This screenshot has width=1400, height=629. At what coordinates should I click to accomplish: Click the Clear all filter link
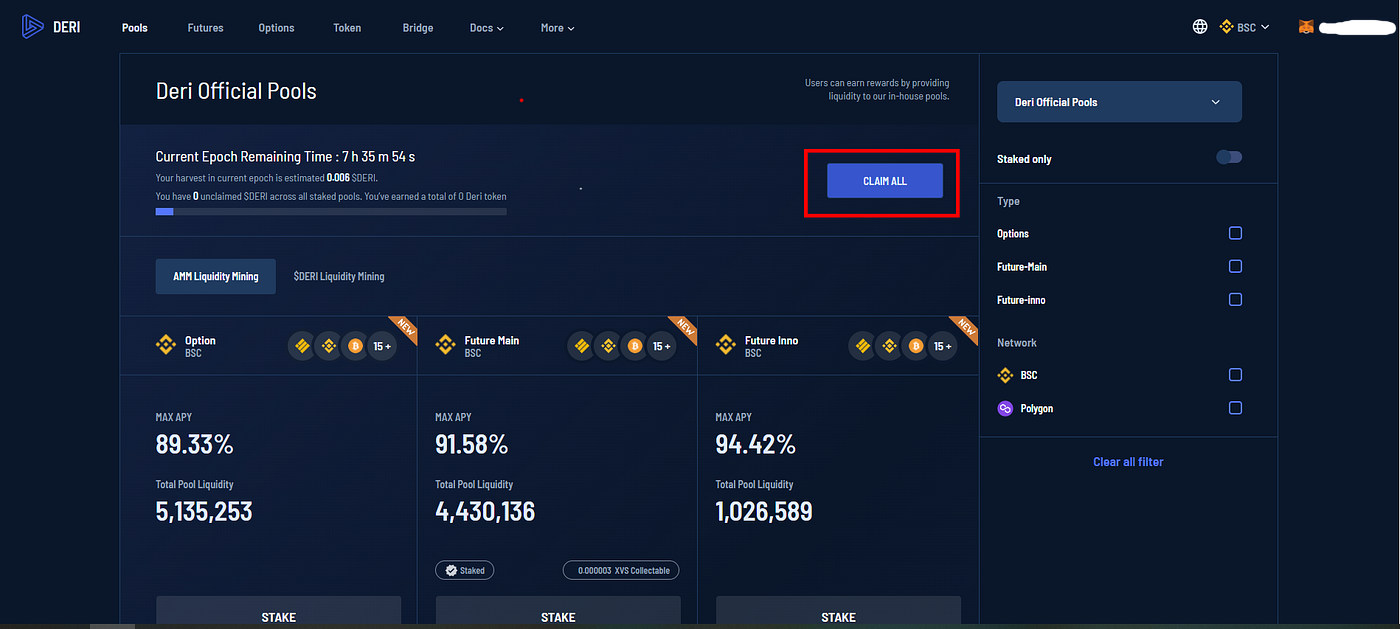tap(1128, 462)
